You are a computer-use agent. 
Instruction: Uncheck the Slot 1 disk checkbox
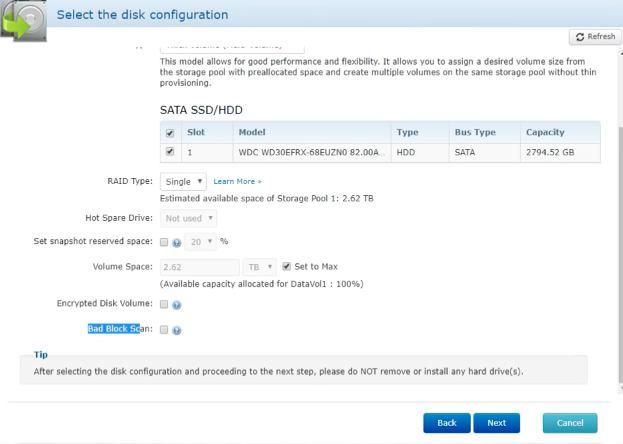point(169,152)
